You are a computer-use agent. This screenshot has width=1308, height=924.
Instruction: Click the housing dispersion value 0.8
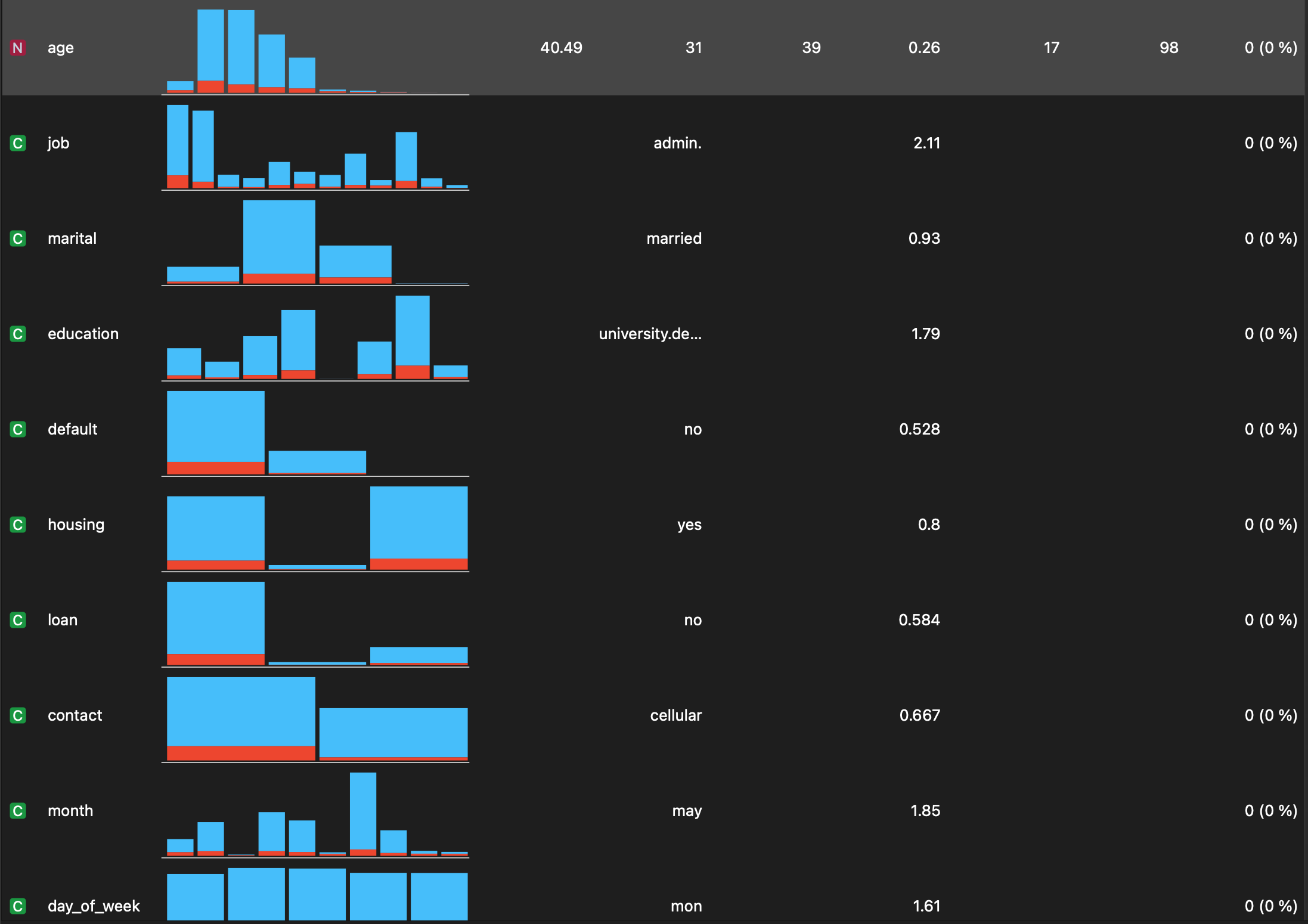pos(928,525)
